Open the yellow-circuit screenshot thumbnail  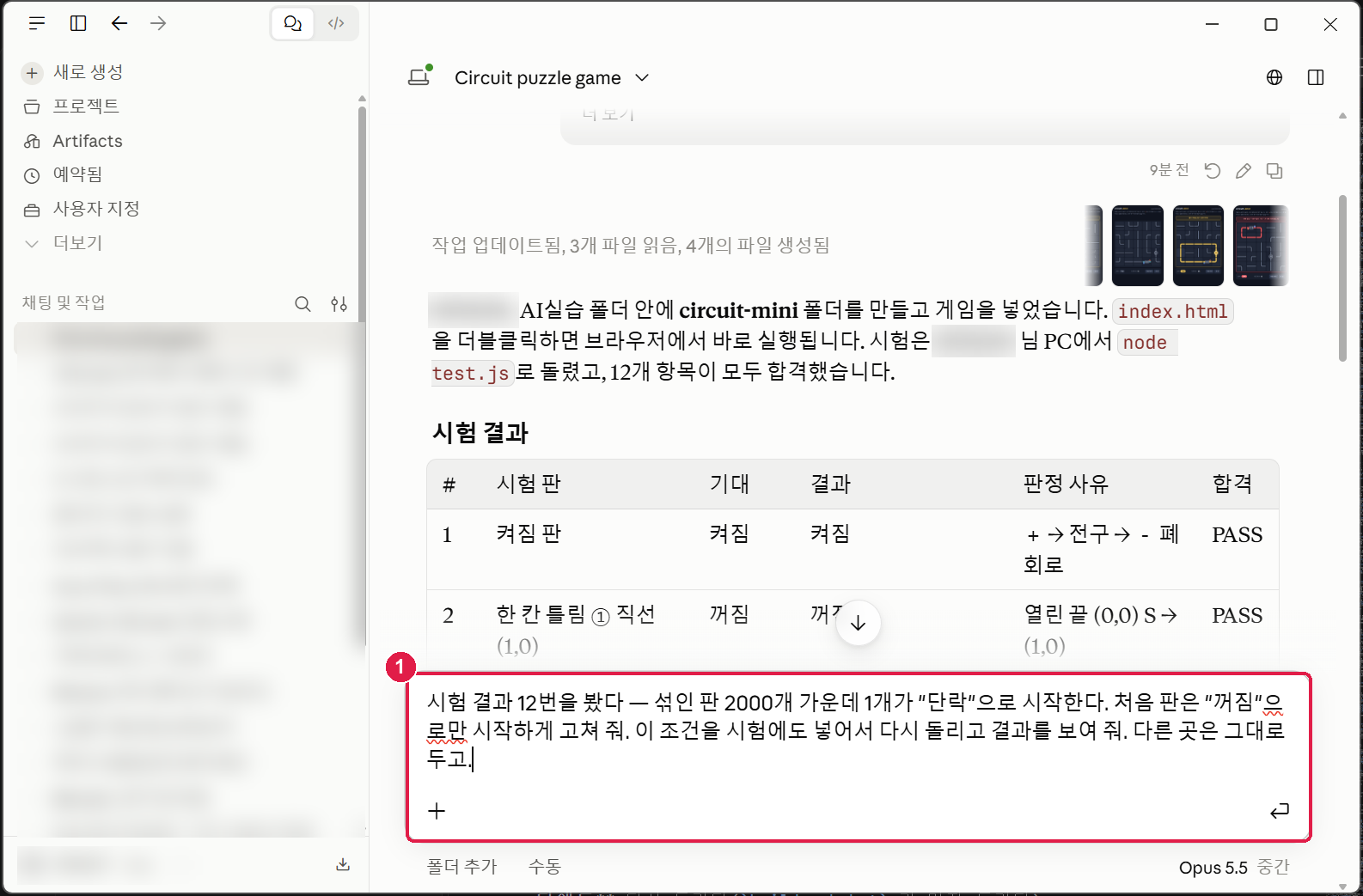tap(1198, 246)
